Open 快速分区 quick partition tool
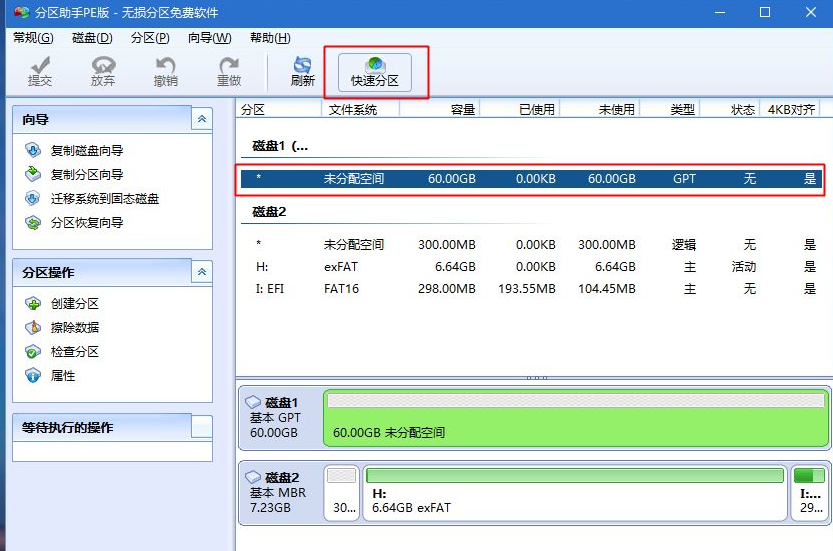The width and height of the screenshot is (833, 551). 375,71
